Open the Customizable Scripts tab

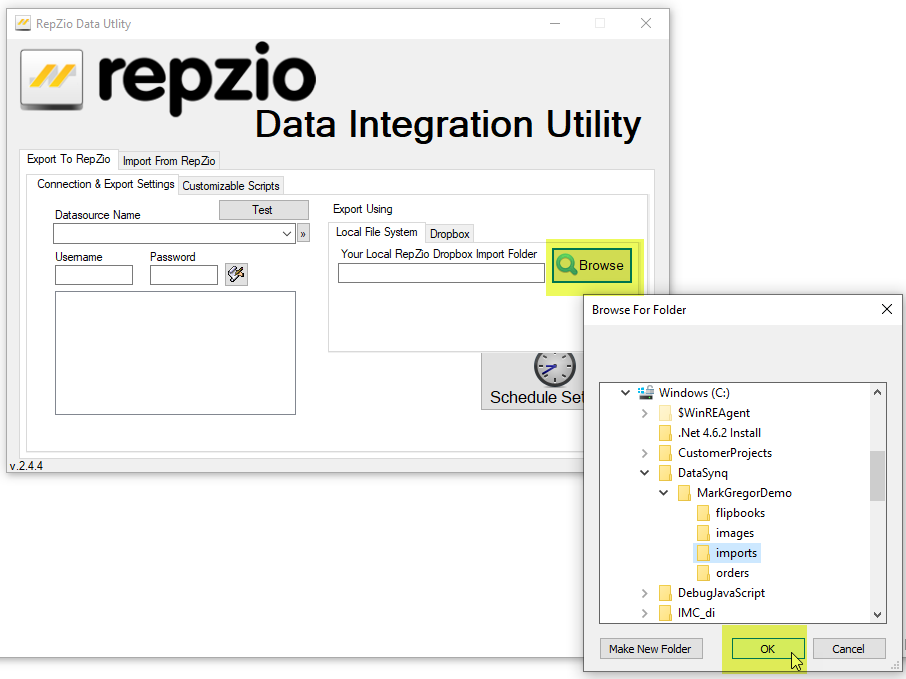231,186
